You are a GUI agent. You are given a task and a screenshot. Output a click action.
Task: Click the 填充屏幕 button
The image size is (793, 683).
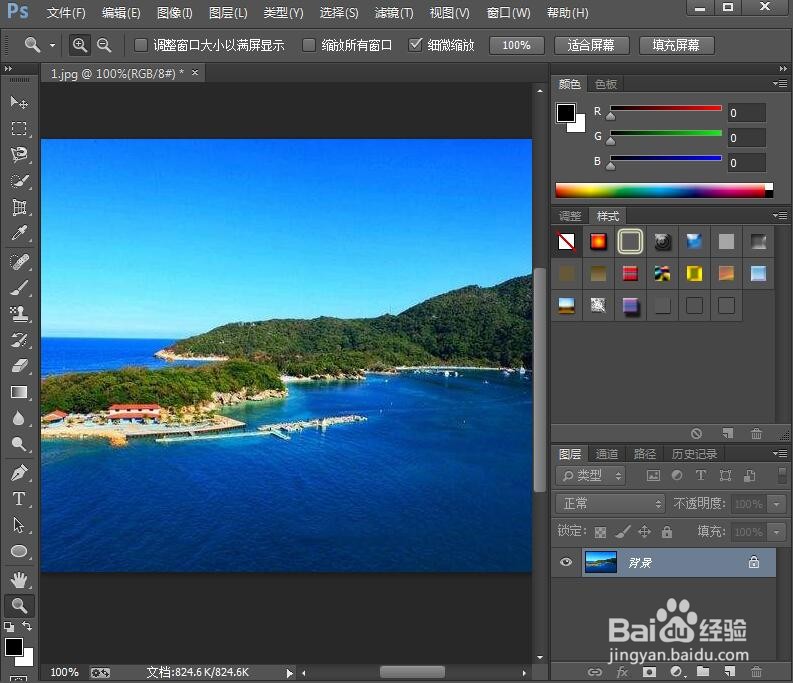coord(676,45)
